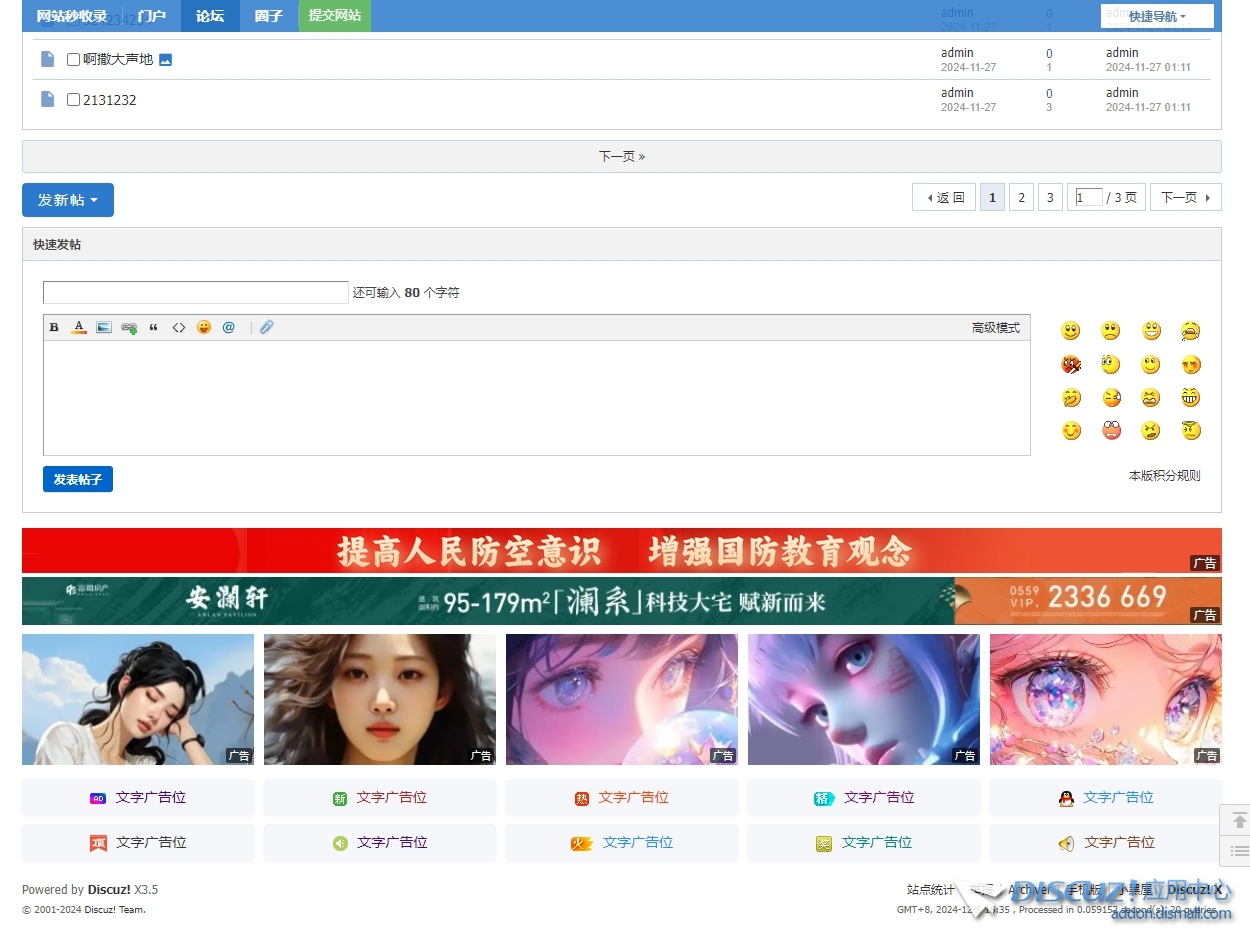The width and height of the screenshot is (1250, 939).
Task: Click the insert link icon
Action: [x=129, y=328]
